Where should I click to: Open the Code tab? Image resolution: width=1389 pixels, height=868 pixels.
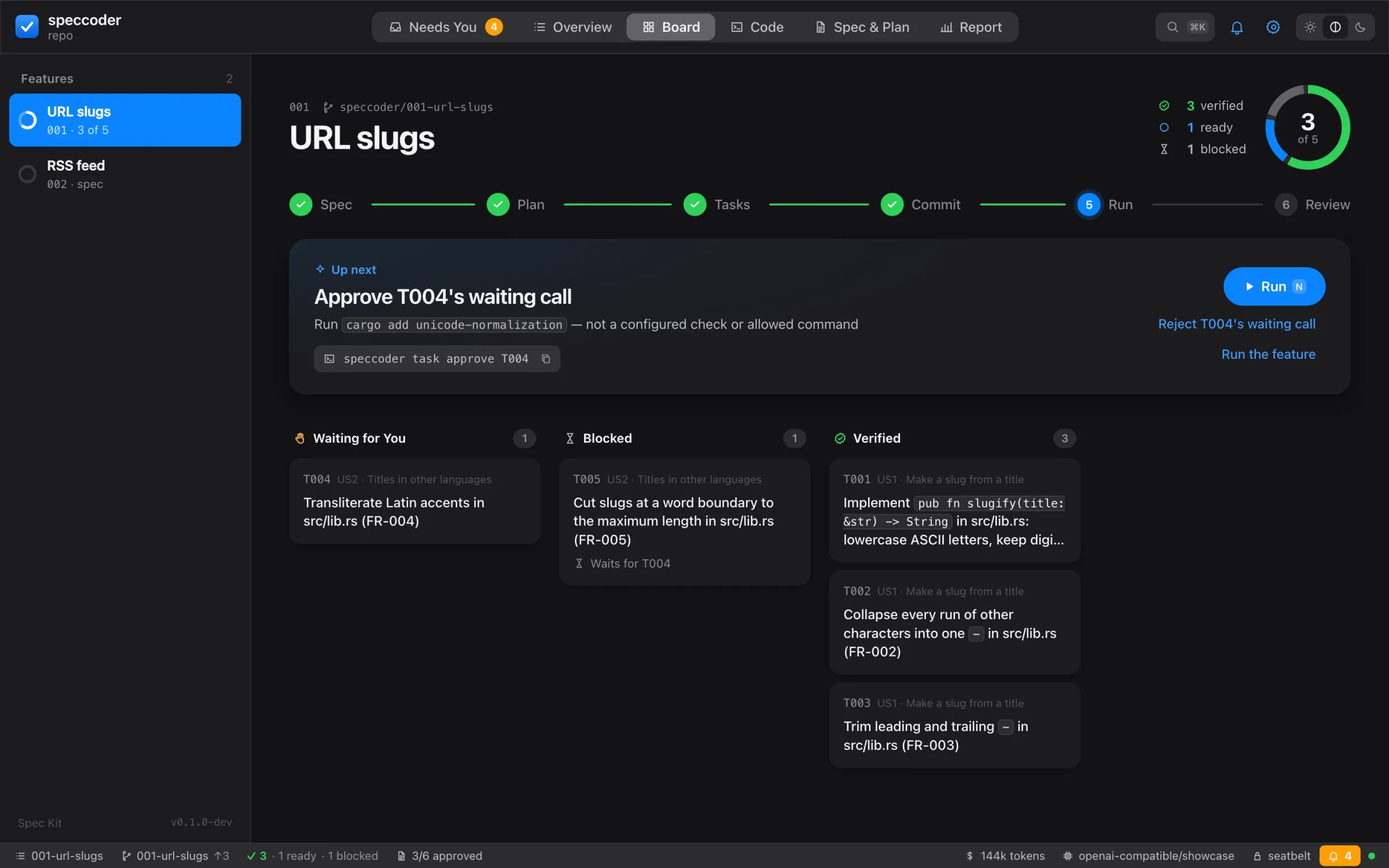757,27
